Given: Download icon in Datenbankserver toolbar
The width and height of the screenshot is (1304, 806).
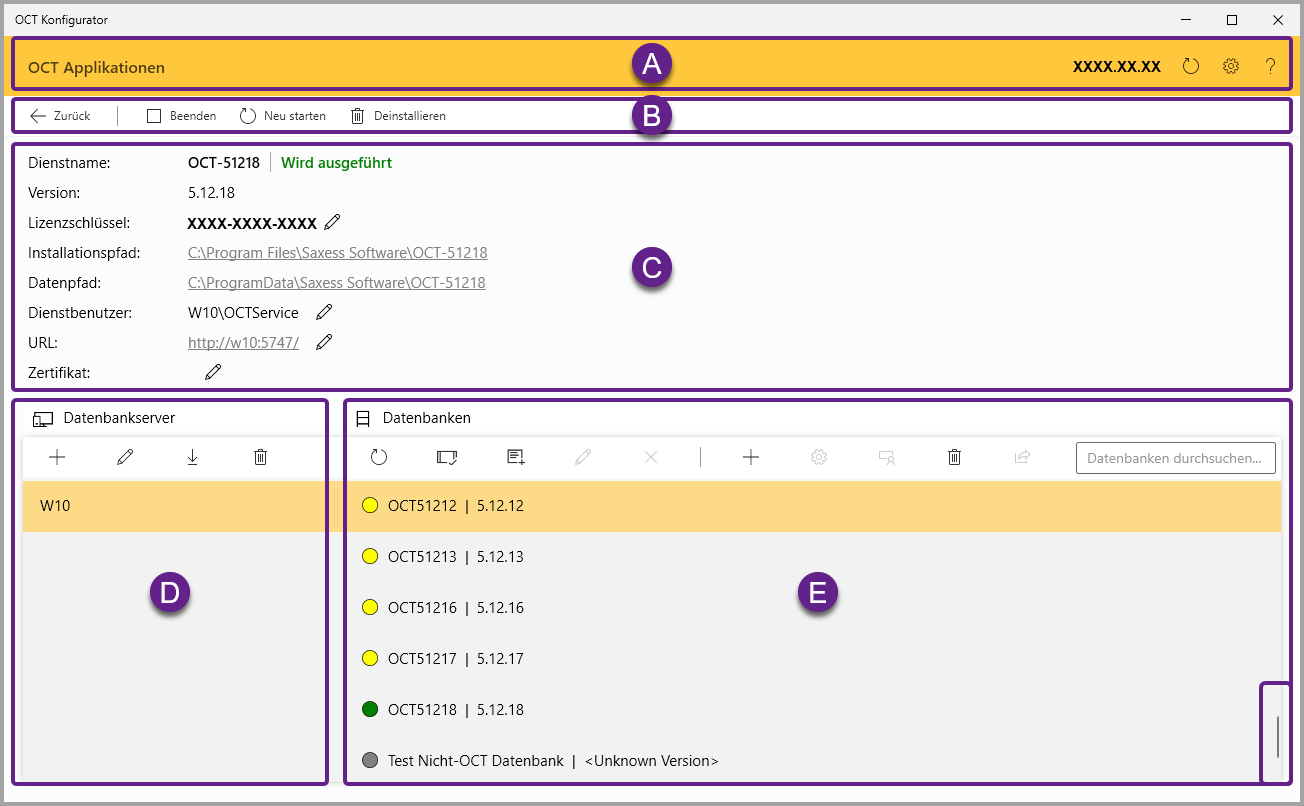Looking at the screenshot, I should pyautogui.click(x=192, y=457).
